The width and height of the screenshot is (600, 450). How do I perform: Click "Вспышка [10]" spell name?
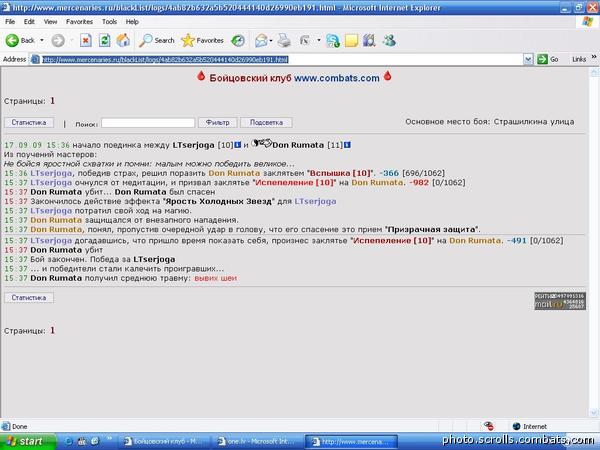click(340, 173)
